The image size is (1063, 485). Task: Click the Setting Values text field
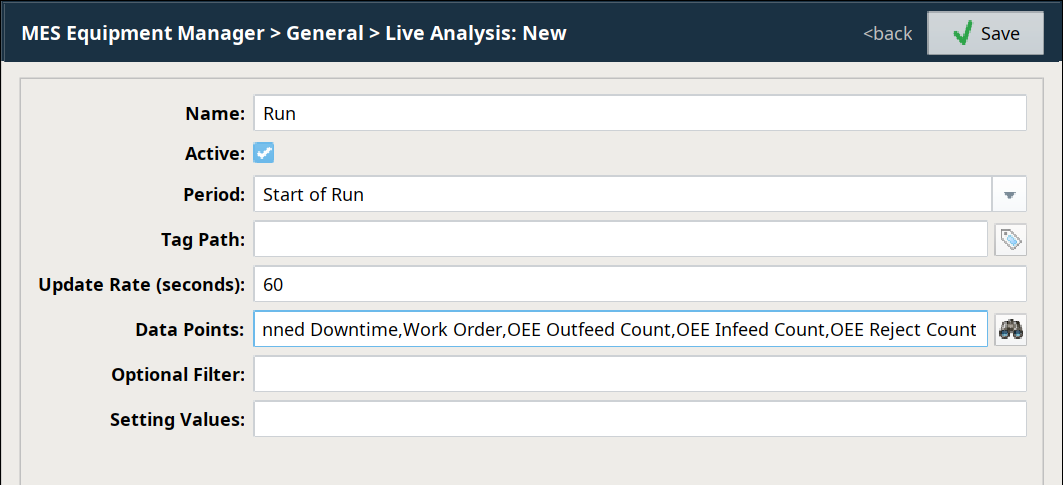point(640,419)
